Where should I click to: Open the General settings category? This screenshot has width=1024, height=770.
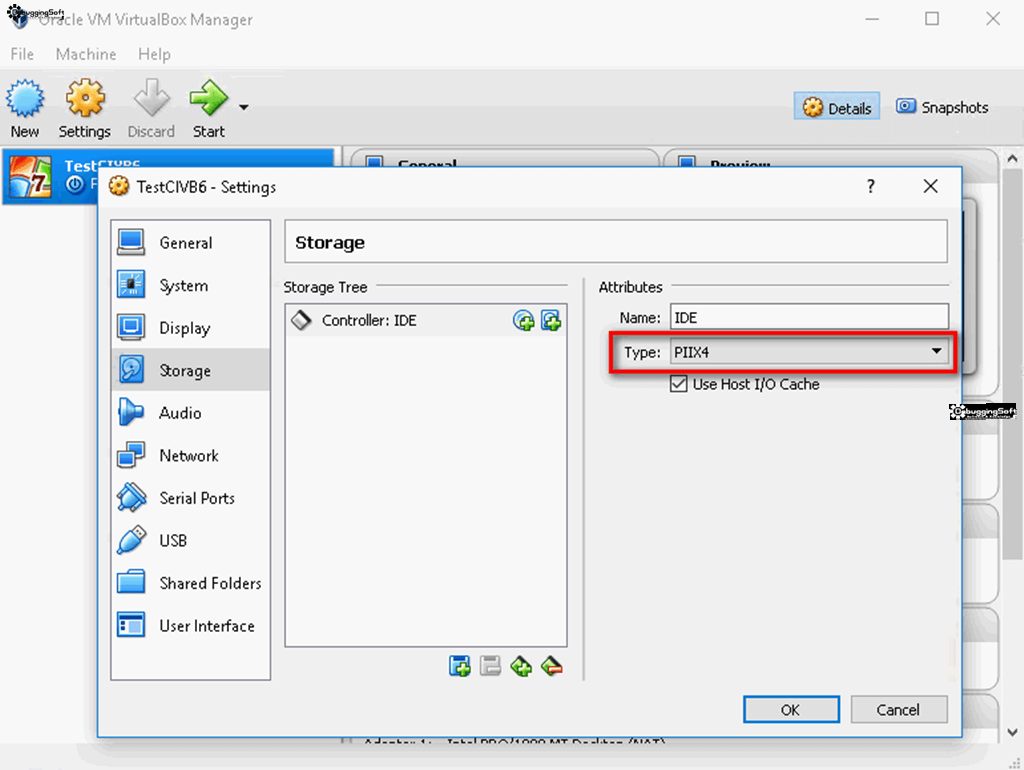click(x=191, y=243)
